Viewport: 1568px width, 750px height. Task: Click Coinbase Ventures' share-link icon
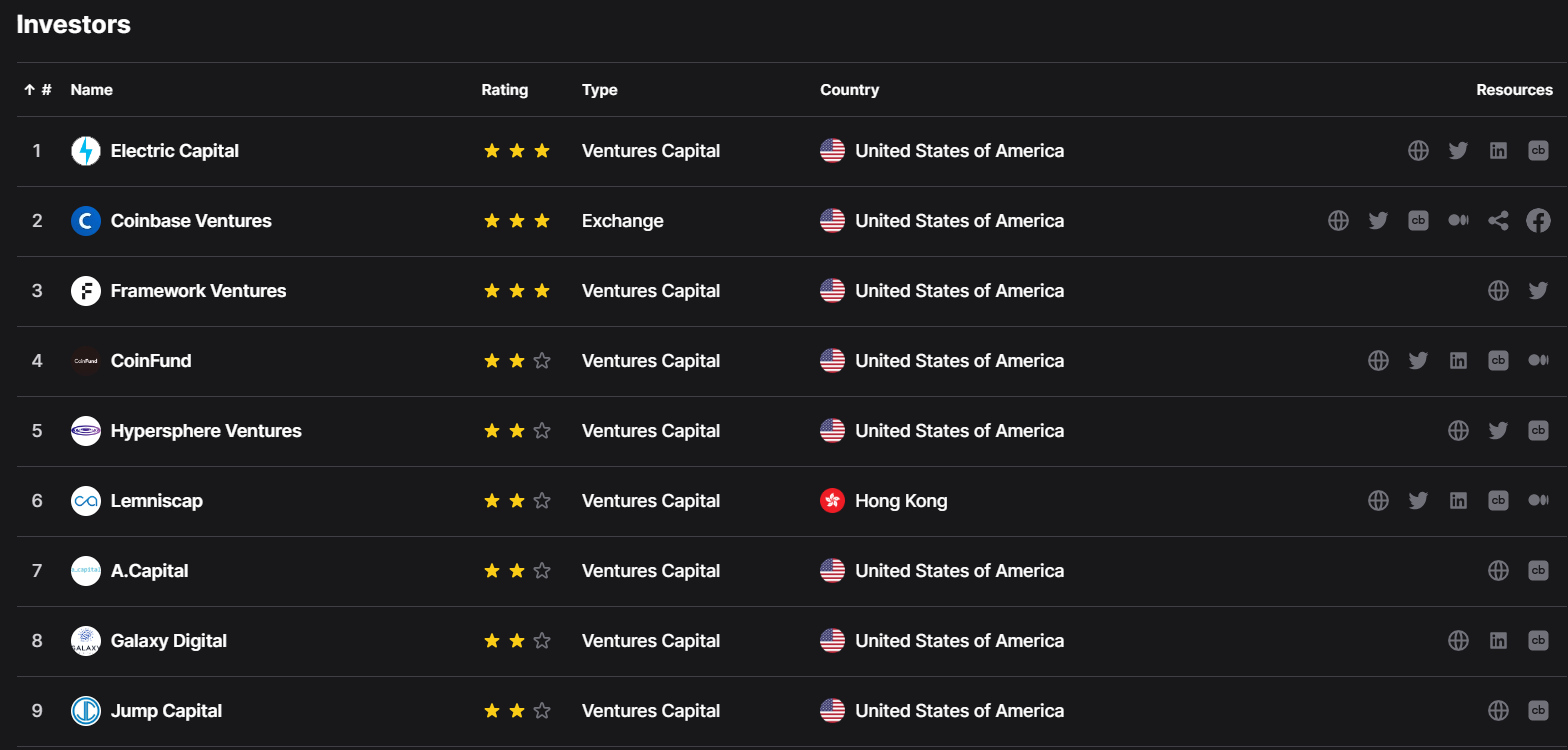pos(1498,221)
